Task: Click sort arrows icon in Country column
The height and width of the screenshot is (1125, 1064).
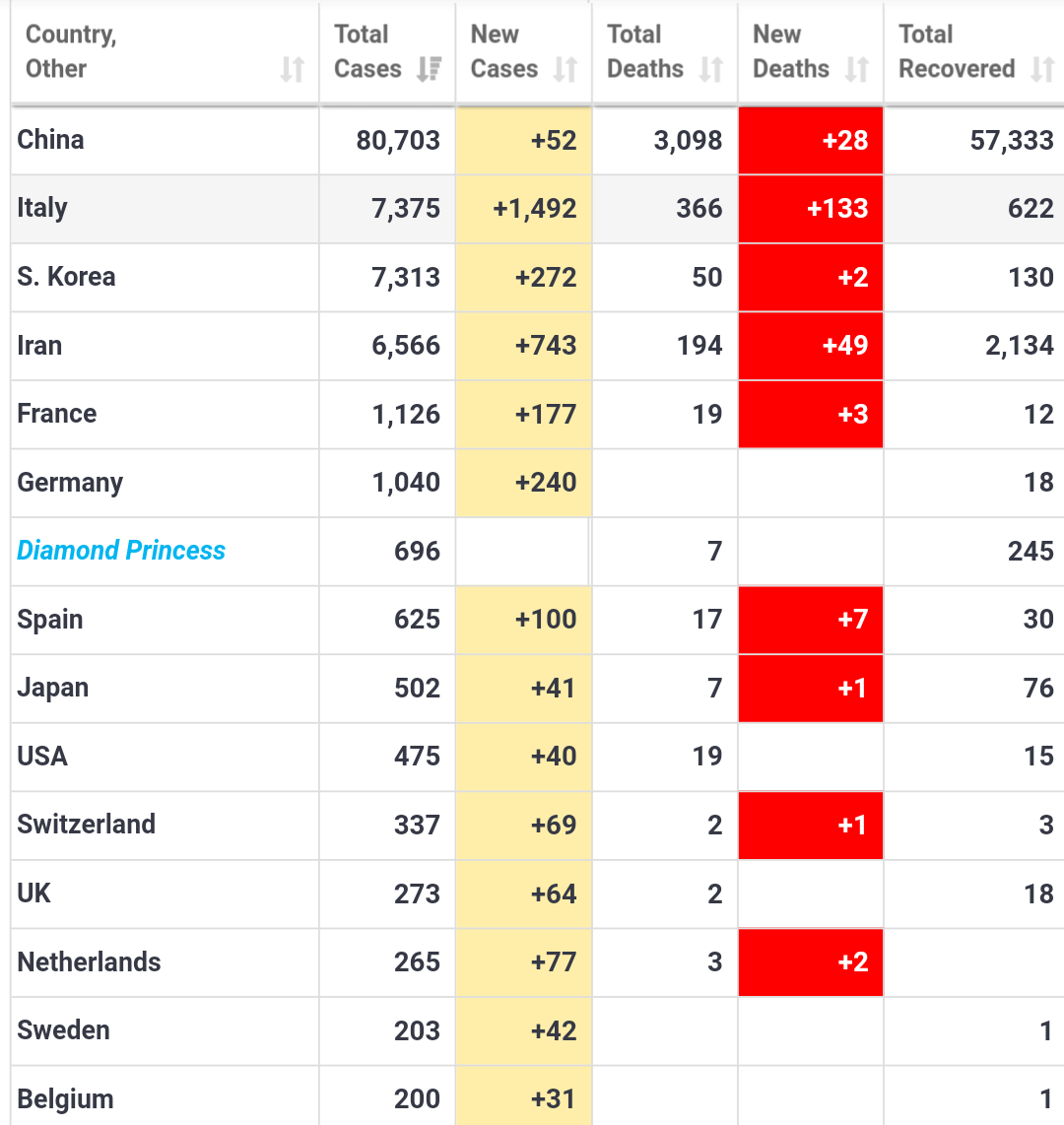Action: coord(292,69)
